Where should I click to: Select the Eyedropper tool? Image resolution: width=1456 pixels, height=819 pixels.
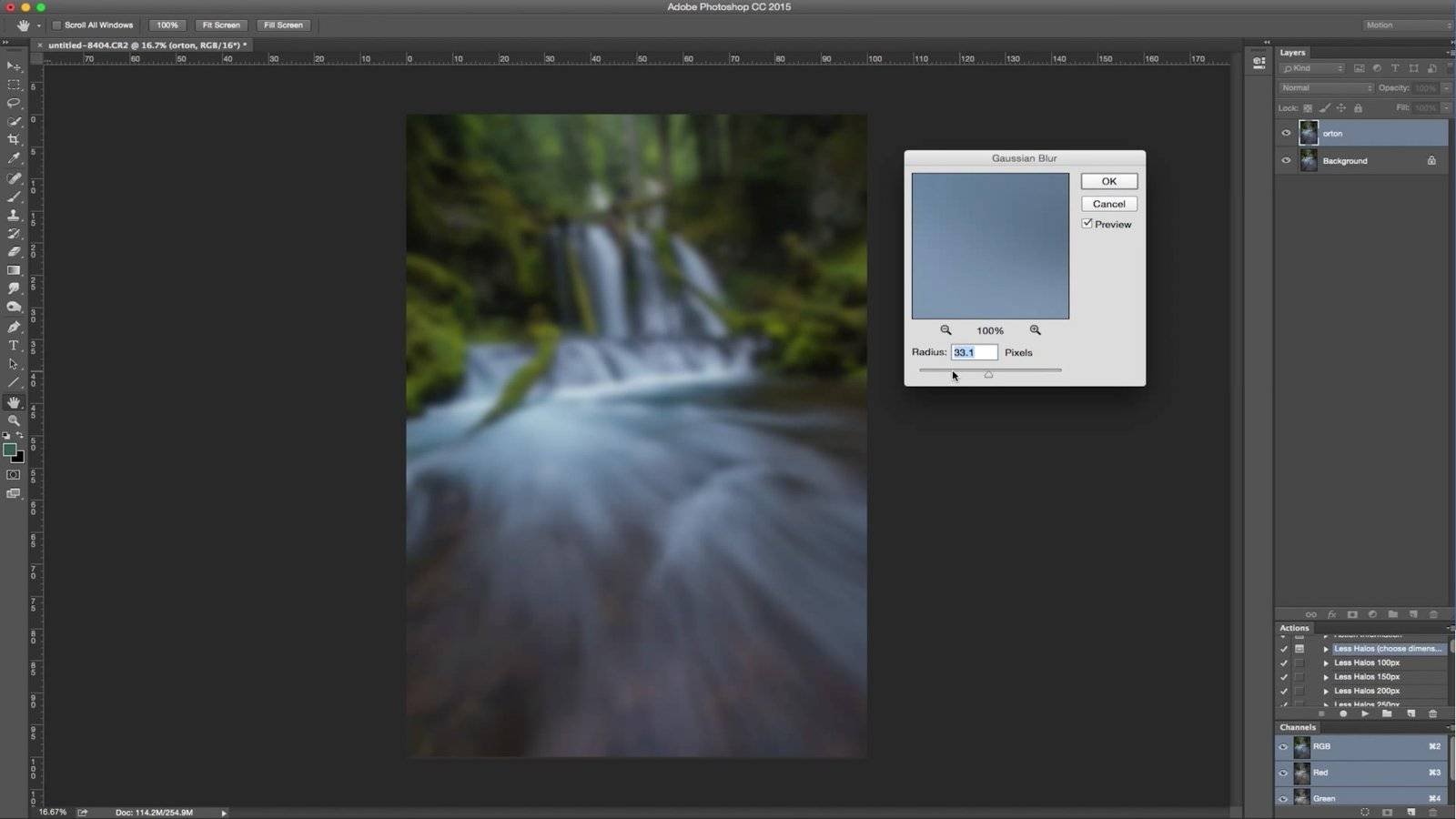pos(14,158)
